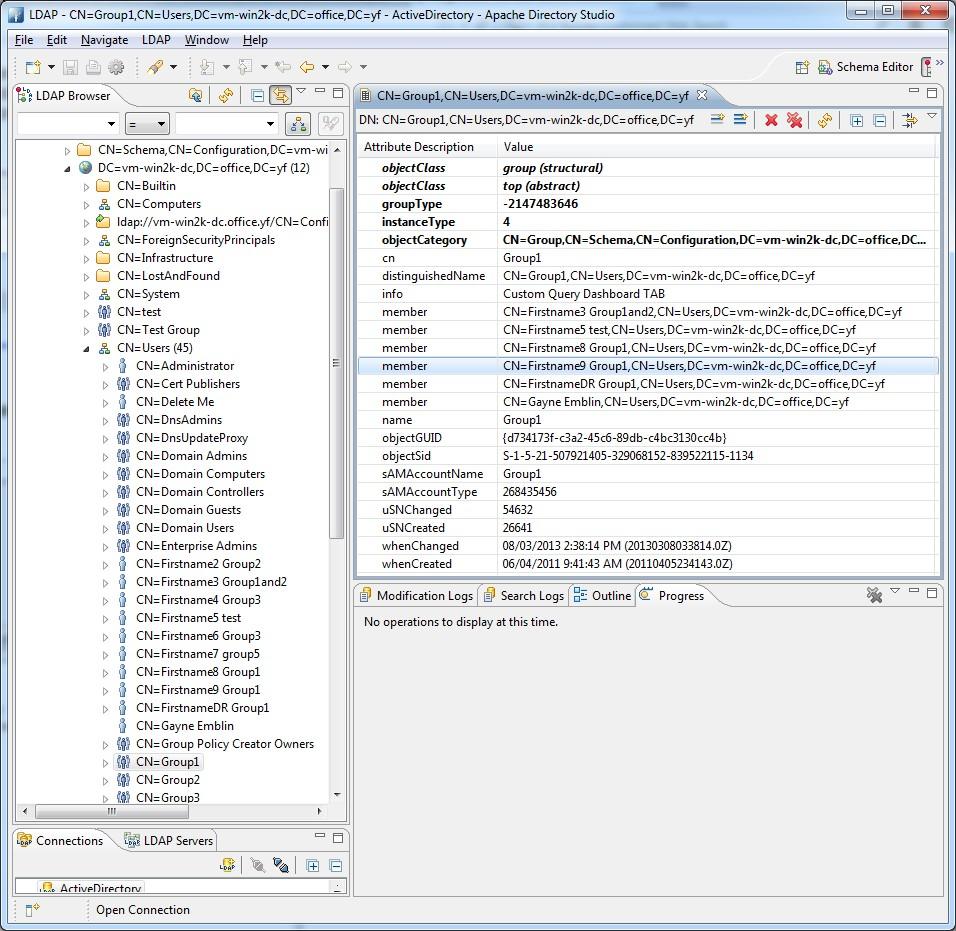This screenshot has width=956, height=931.
Task: Click the LDAP Browser horizontal scrollbar thumb
Action: click(112, 812)
